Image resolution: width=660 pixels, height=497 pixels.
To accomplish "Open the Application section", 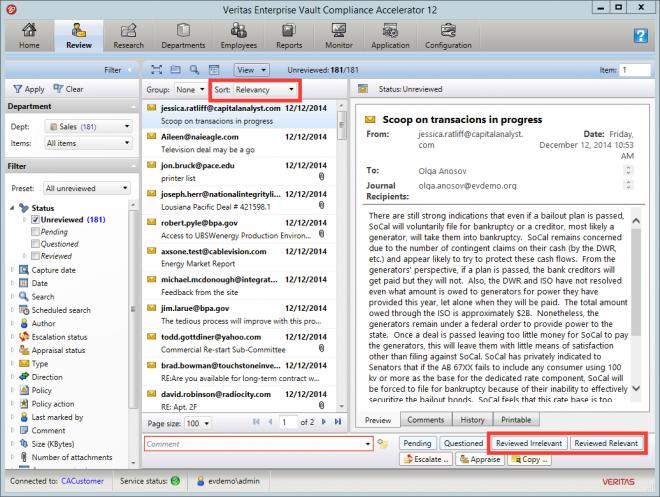I will coord(390,36).
